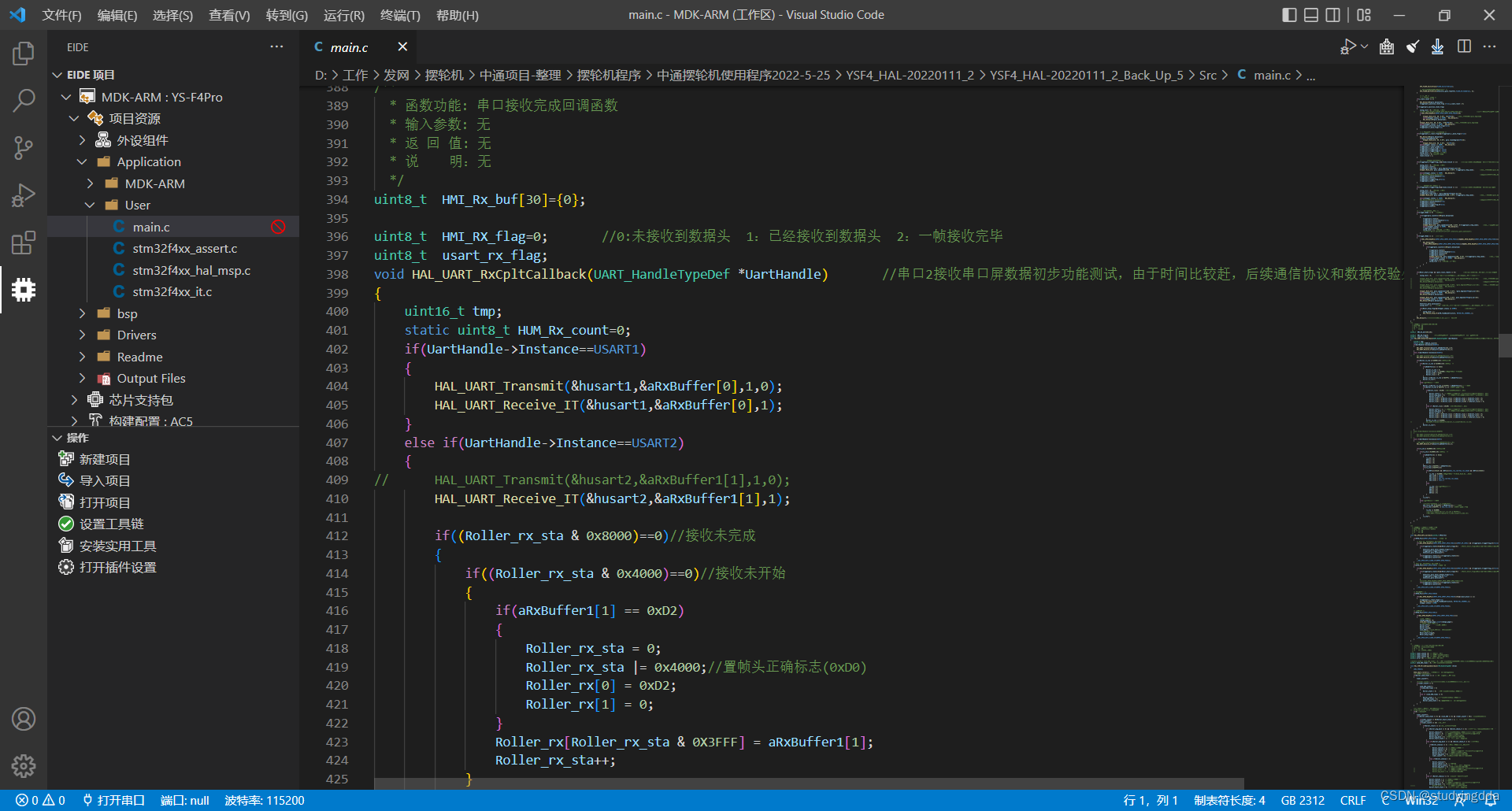
Task: Open the 查看(V) menu
Action: [x=229, y=15]
